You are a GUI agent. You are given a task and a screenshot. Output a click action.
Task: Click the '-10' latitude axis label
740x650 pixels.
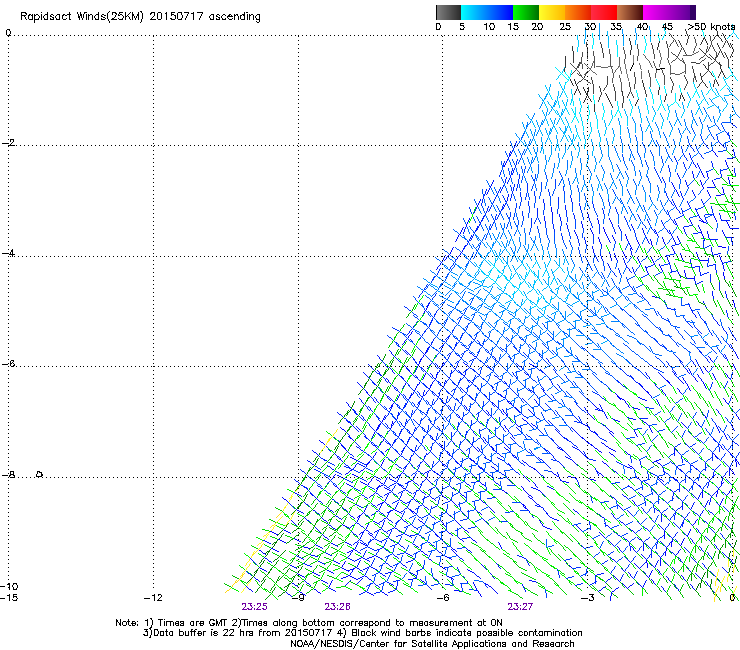(9, 586)
